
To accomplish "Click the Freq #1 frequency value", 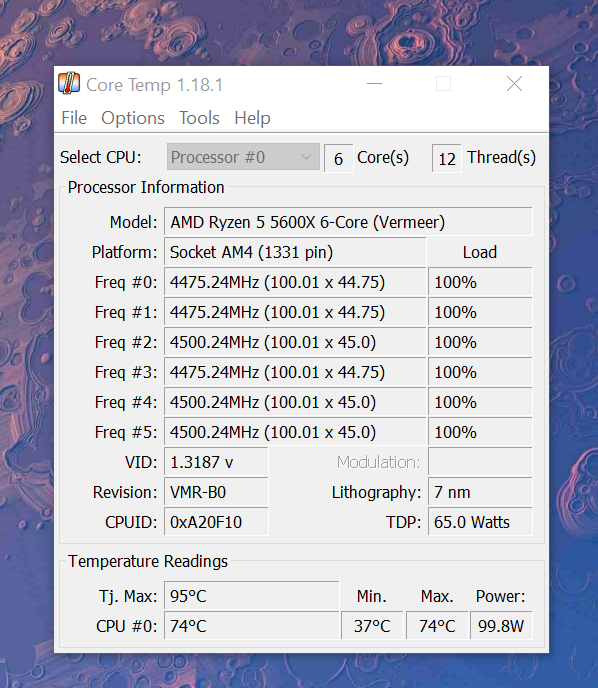I will click(x=295, y=312).
